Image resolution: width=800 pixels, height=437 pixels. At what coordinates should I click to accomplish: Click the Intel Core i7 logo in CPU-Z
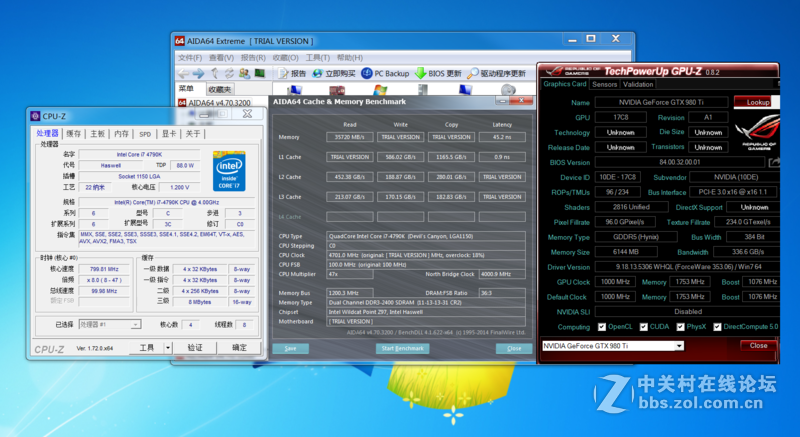click(229, 171)
